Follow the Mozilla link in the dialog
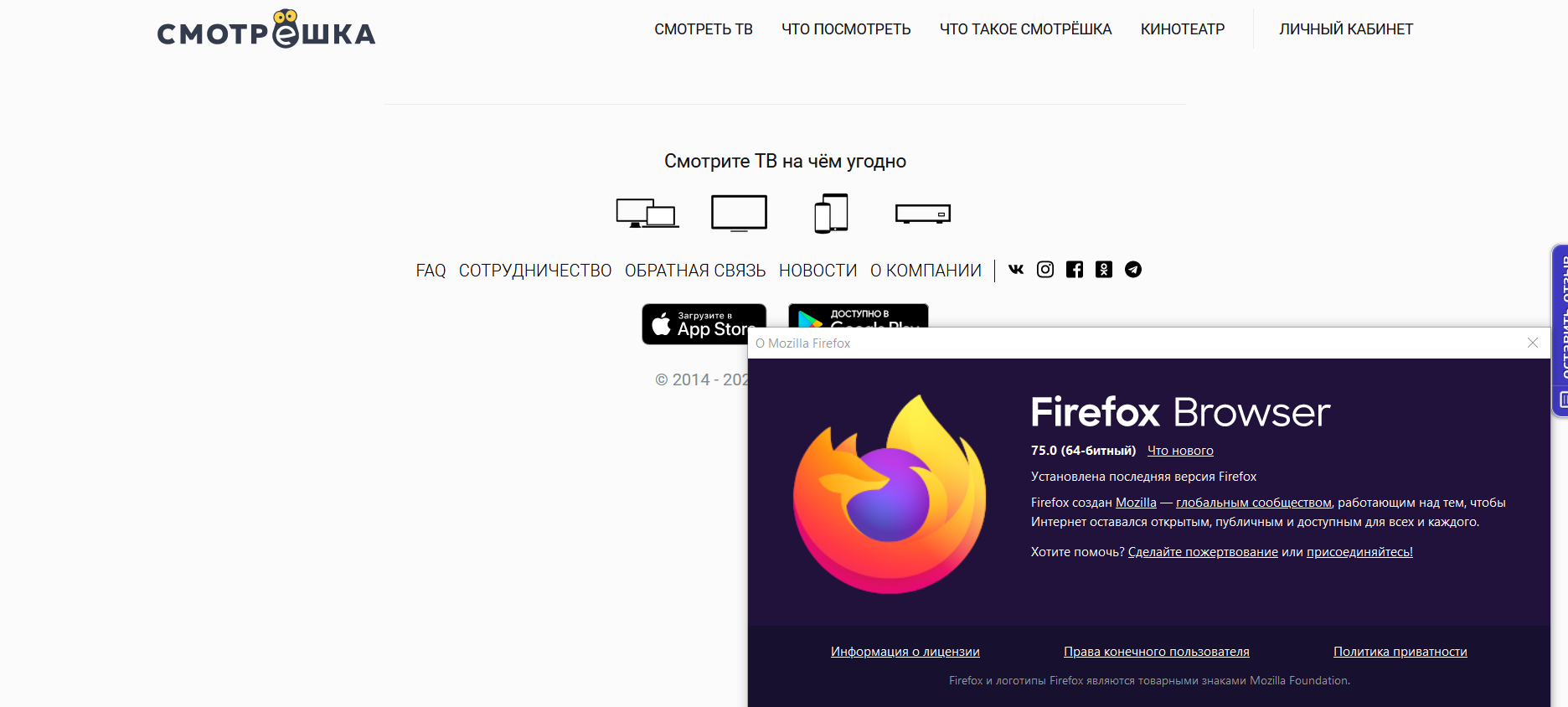This screenshot has height=707, width=1568. 1136,503
